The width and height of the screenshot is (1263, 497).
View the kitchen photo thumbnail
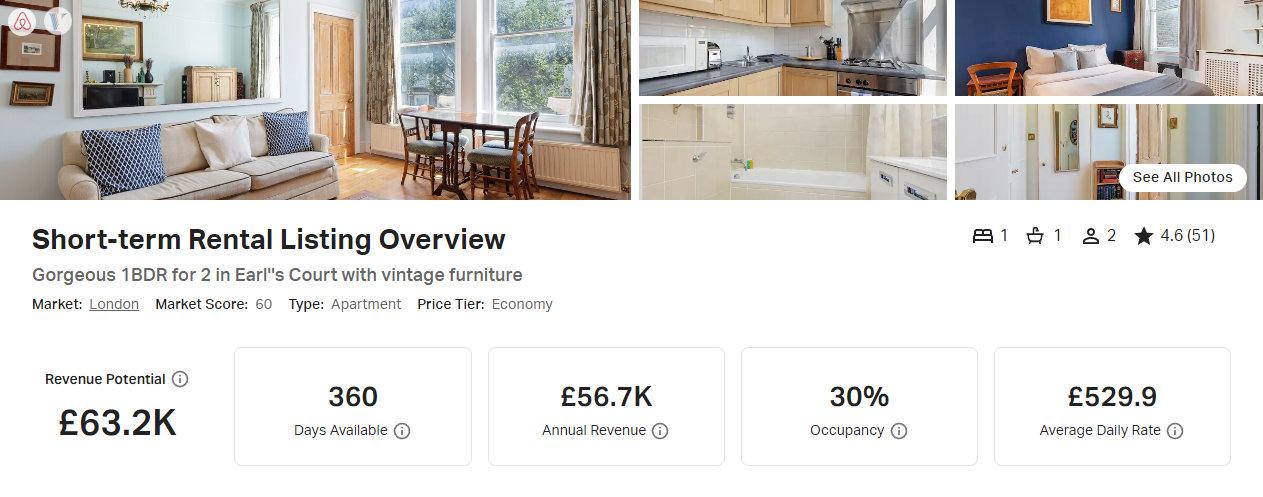(x=792, y=48)
